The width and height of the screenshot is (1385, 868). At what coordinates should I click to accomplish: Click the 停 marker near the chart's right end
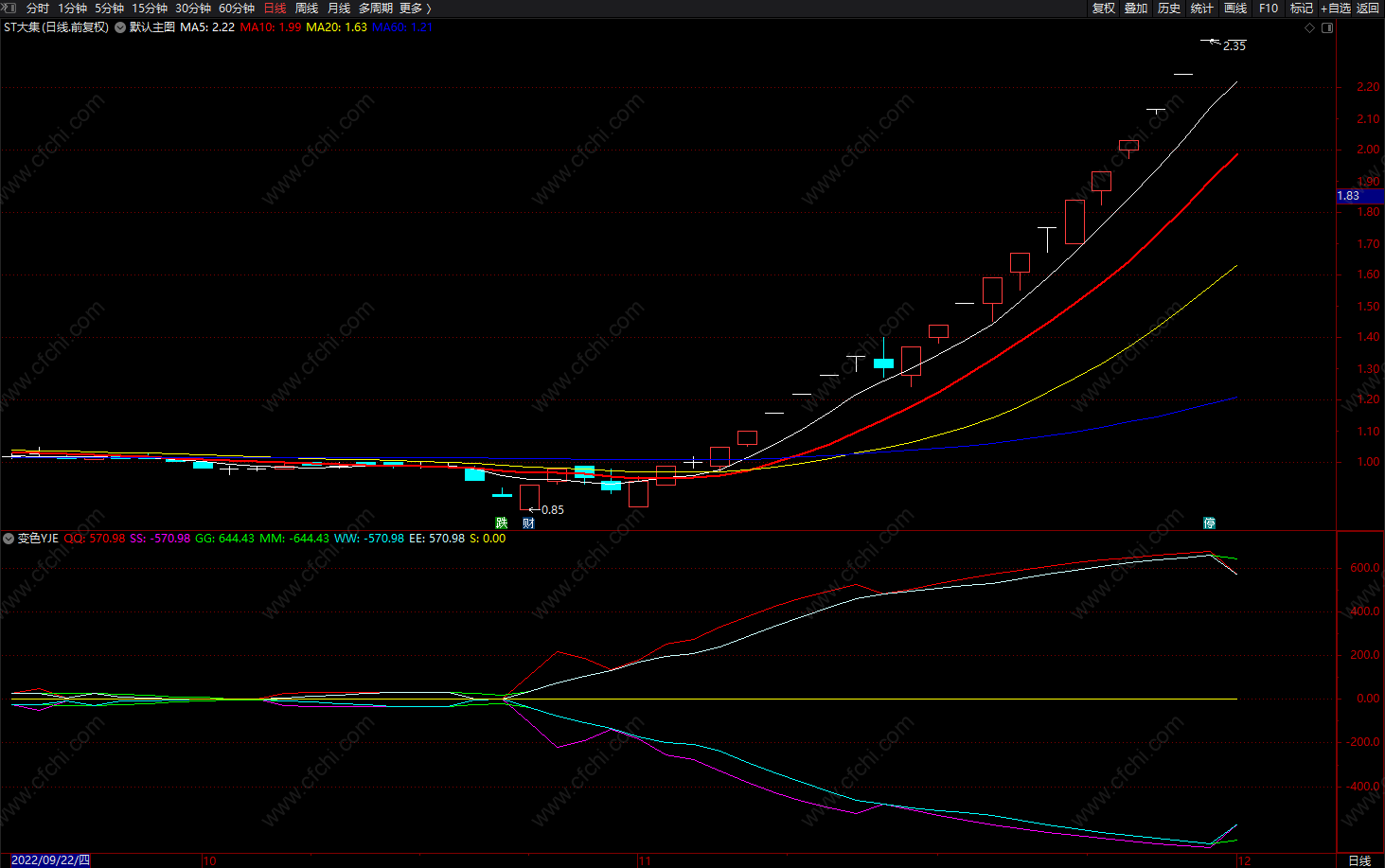pyautogui.click(x=1209, y=523)
